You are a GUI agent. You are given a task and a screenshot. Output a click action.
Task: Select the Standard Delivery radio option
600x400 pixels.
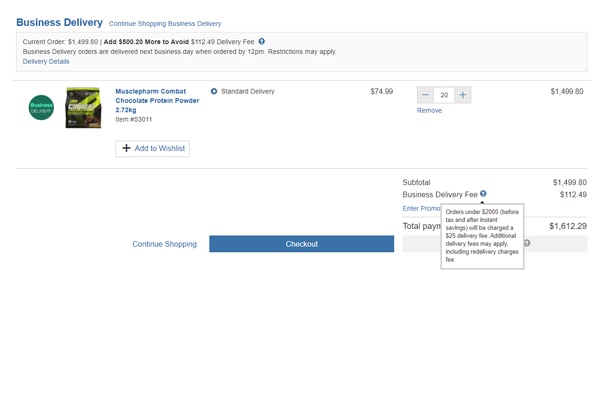coord(214,92)
